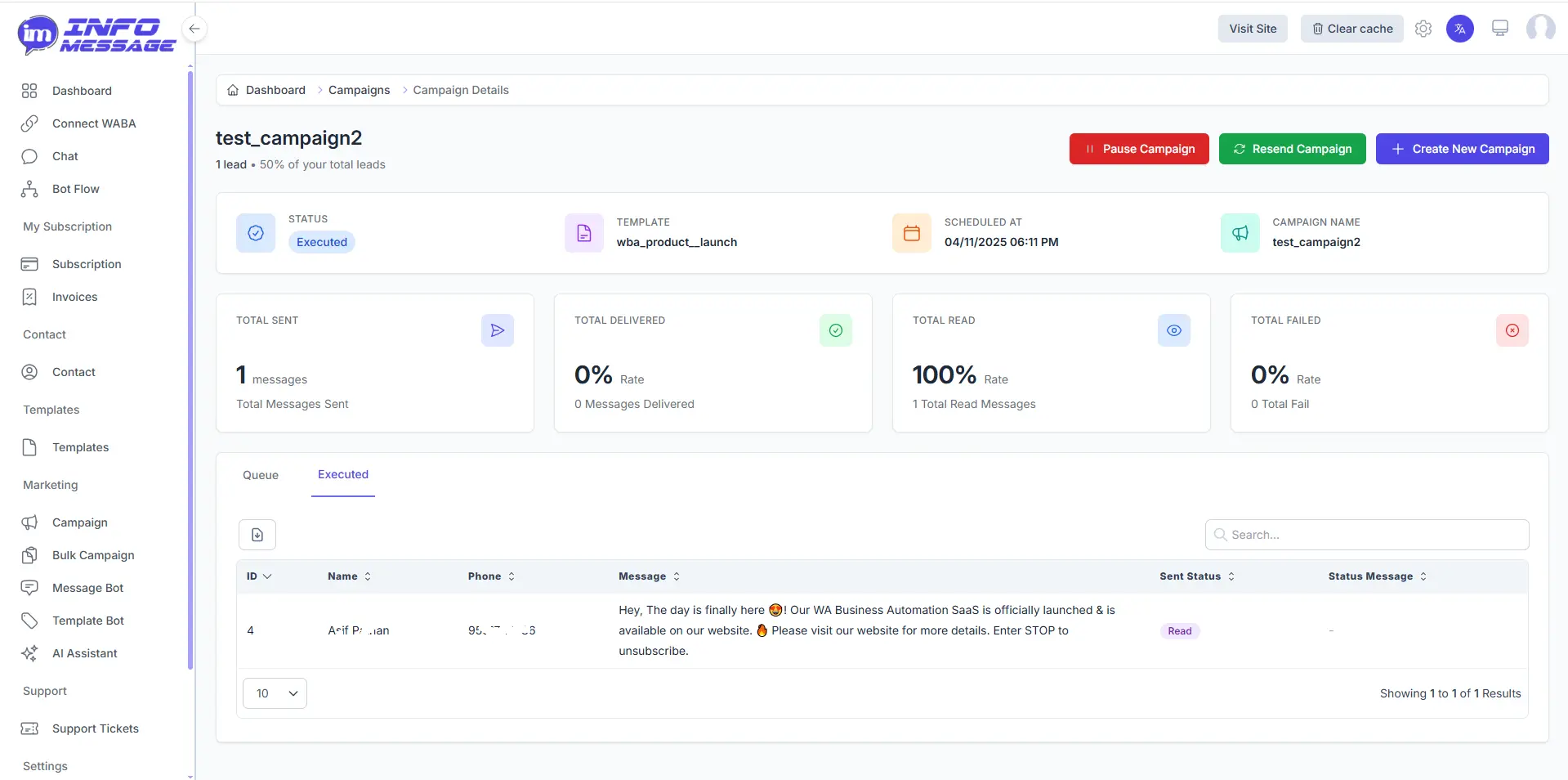Viewport: 1568px width, 780px height.
Task: Switch to the Queue tab
Action: click(x=261, y=475)
